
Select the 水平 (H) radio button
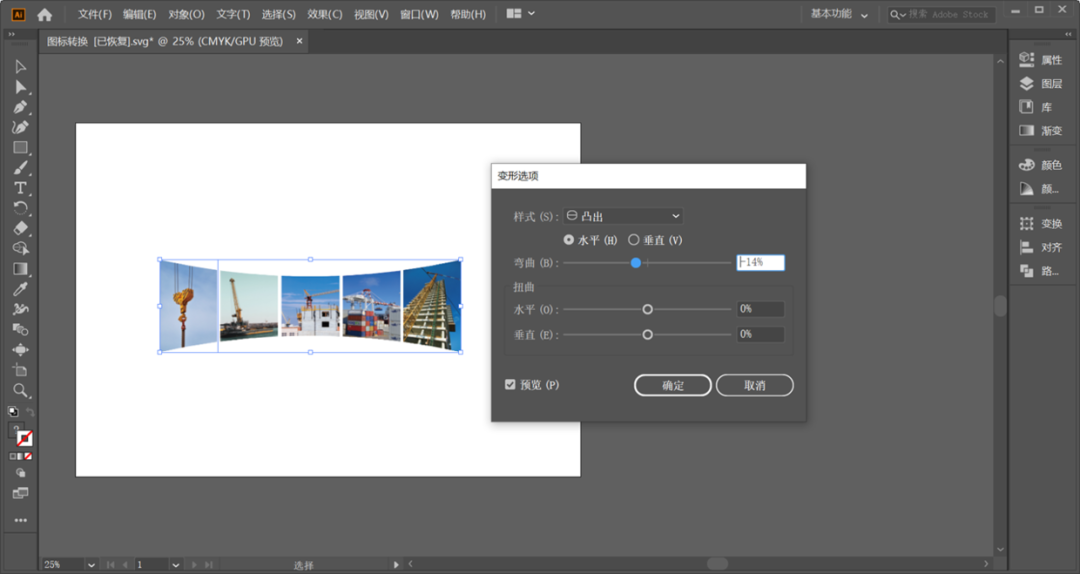[x=568, y=240]
